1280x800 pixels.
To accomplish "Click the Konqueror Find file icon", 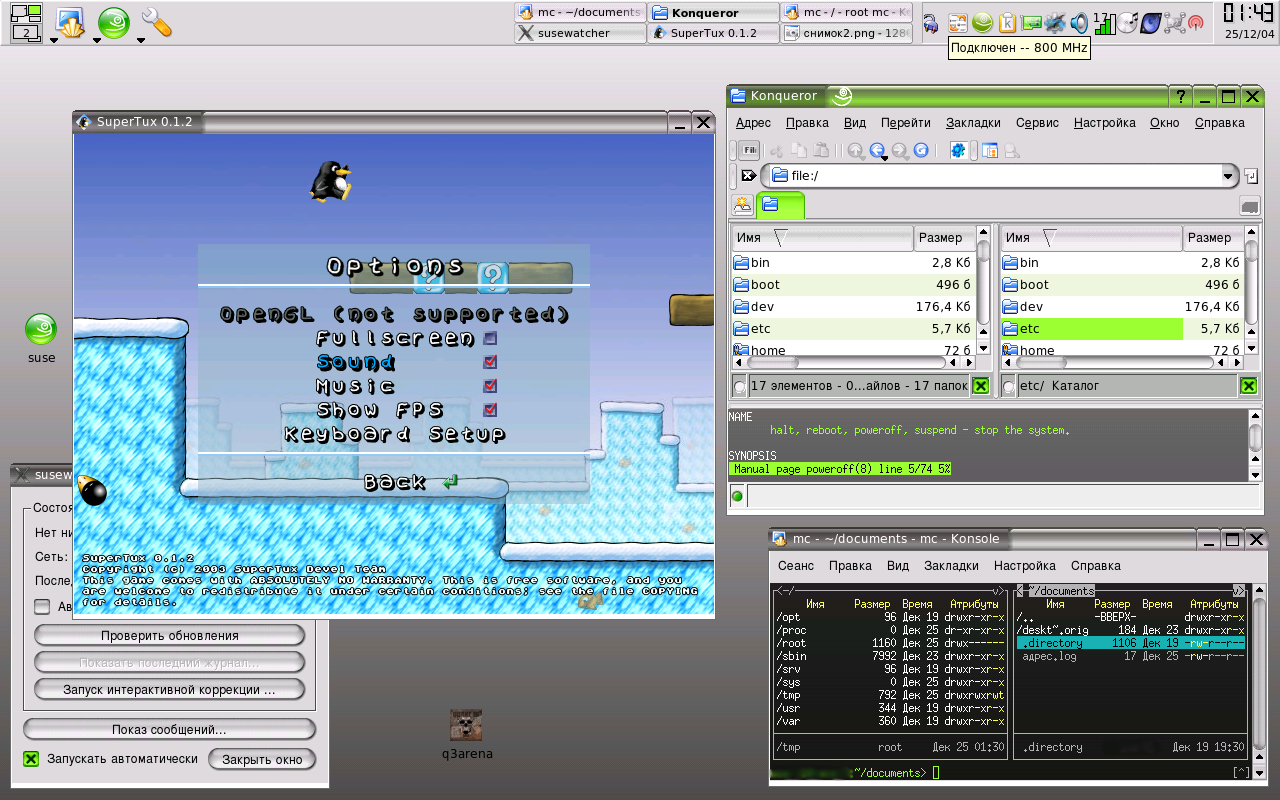I will point(1012,151).
